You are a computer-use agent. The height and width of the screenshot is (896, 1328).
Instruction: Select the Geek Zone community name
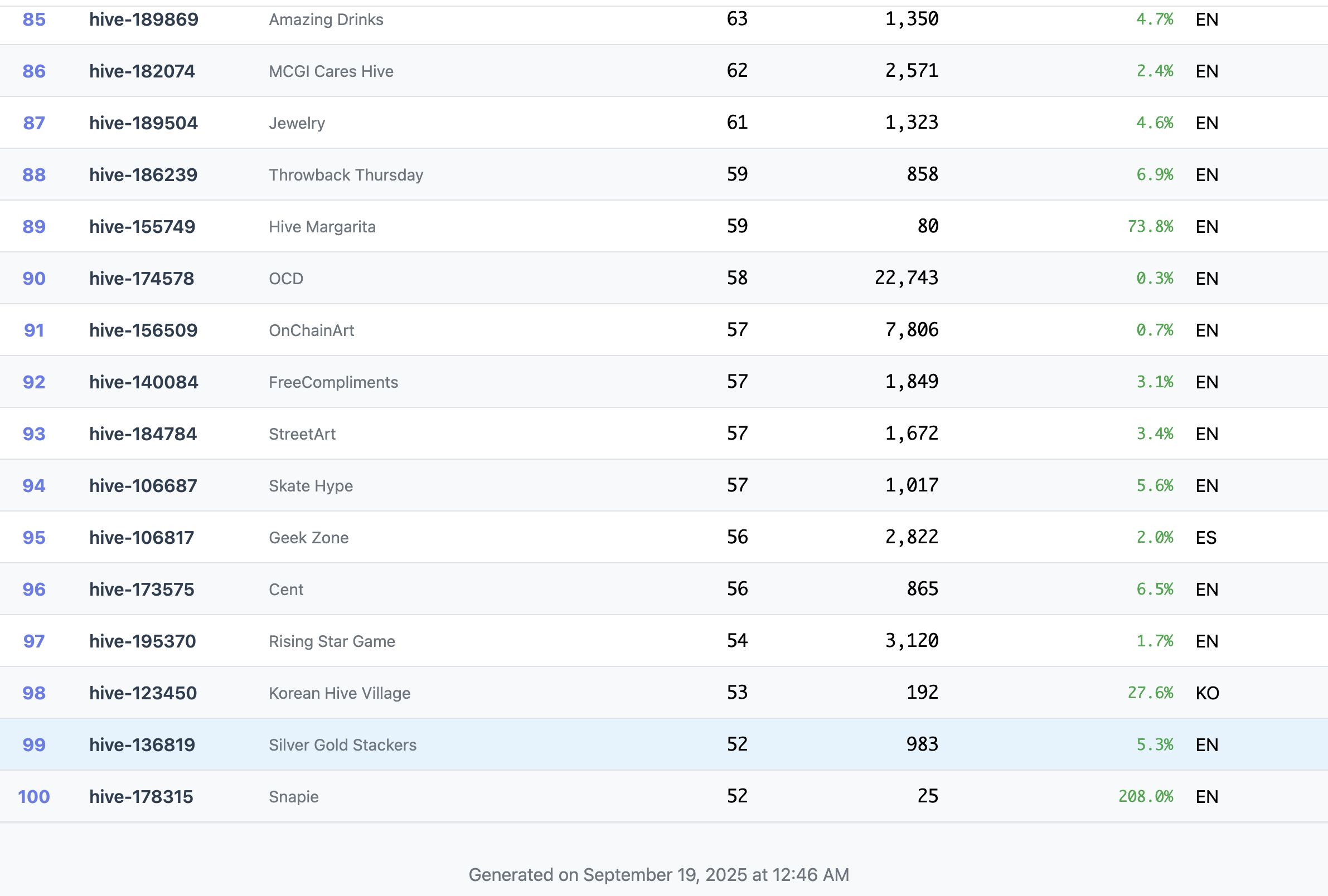pyautogui.click(x=308, y=538)
